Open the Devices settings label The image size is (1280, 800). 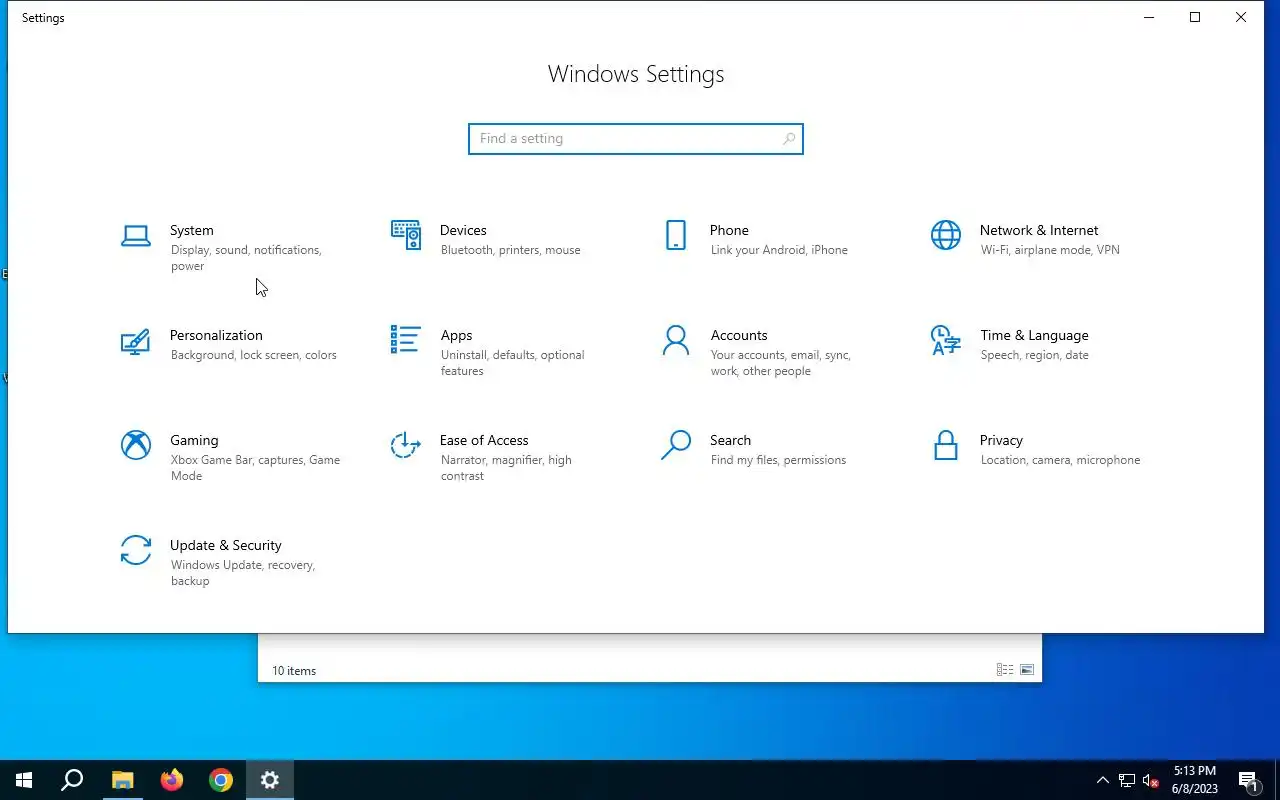point(463,230)
